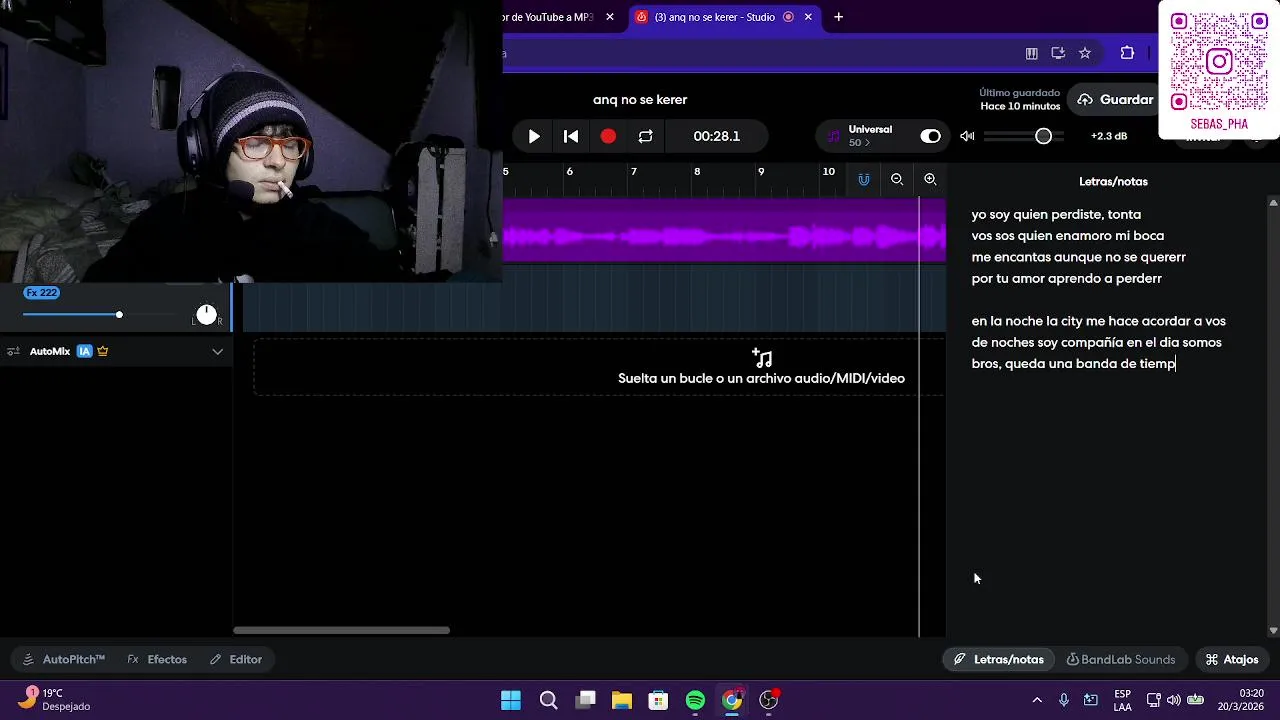Expand the AutoMix panel chevron

click(x=217, y=351)
